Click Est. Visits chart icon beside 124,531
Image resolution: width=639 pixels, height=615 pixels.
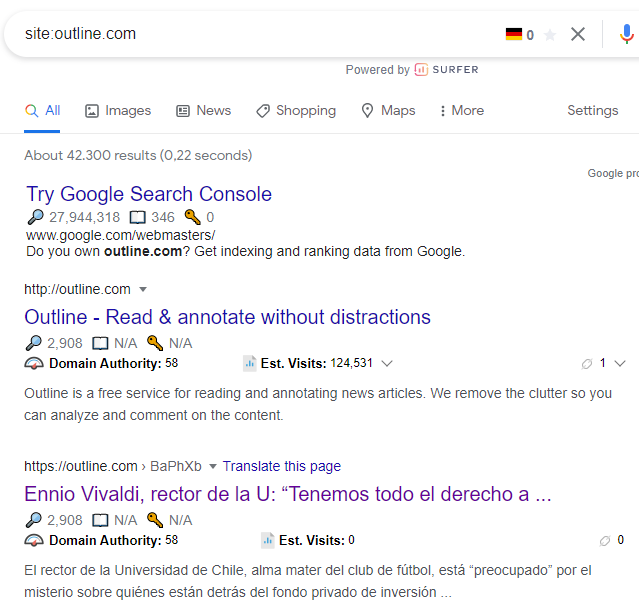(x=249, y=363)
